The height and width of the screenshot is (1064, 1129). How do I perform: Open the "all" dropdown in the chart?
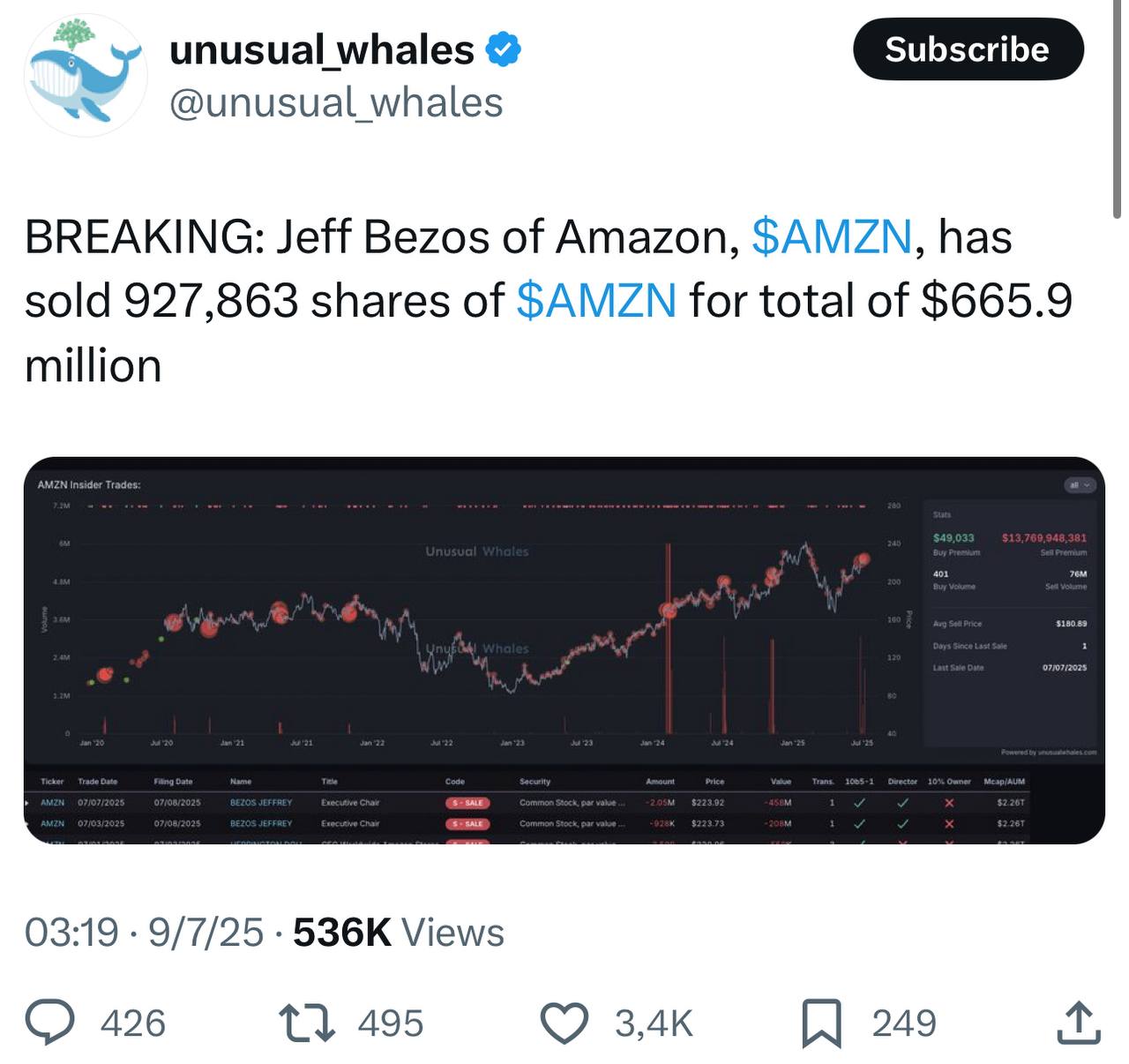1079,485
